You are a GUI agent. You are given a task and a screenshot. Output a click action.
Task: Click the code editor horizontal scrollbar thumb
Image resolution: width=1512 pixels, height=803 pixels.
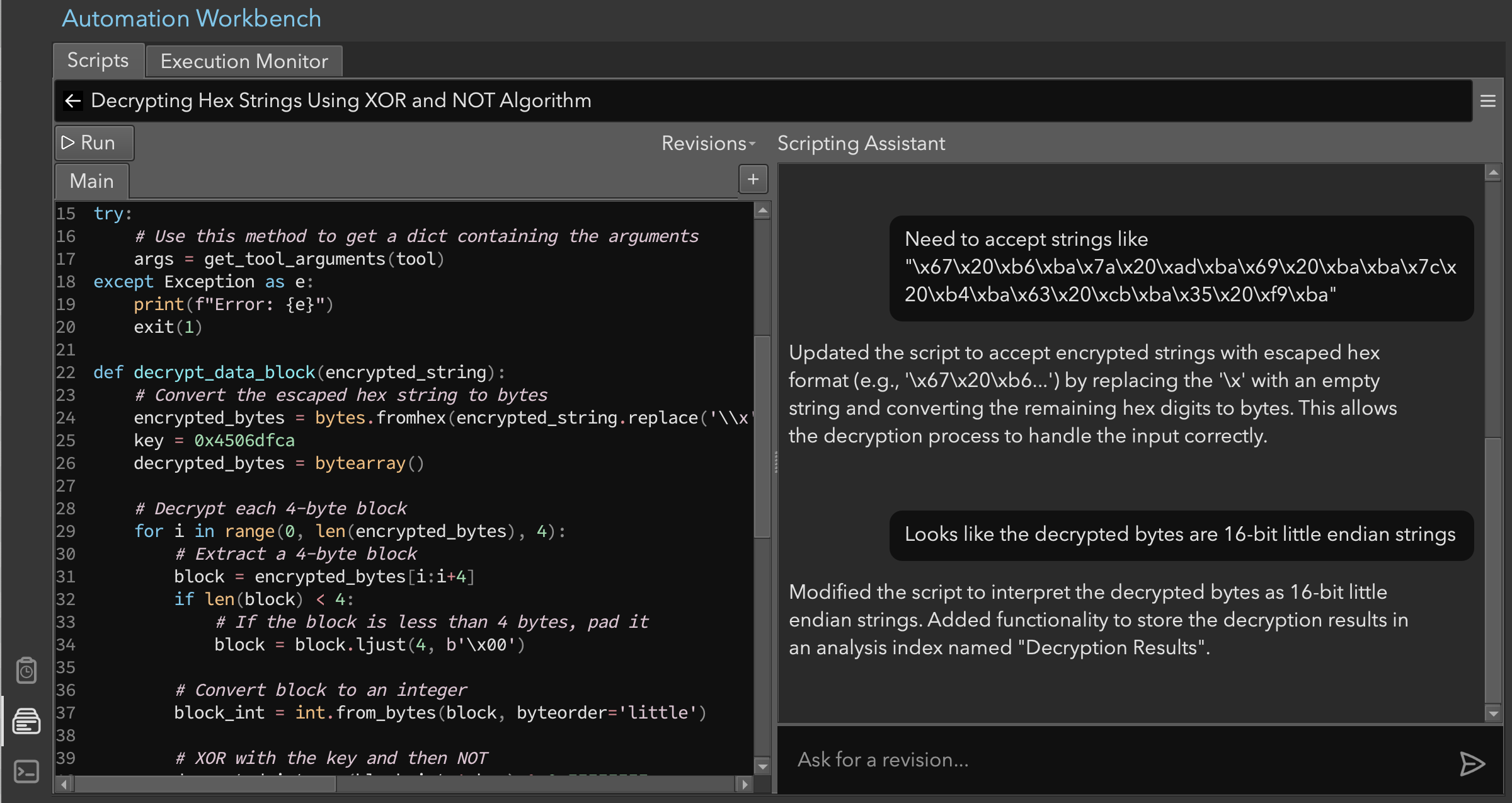pyautogui.click(x=205, y=785)
